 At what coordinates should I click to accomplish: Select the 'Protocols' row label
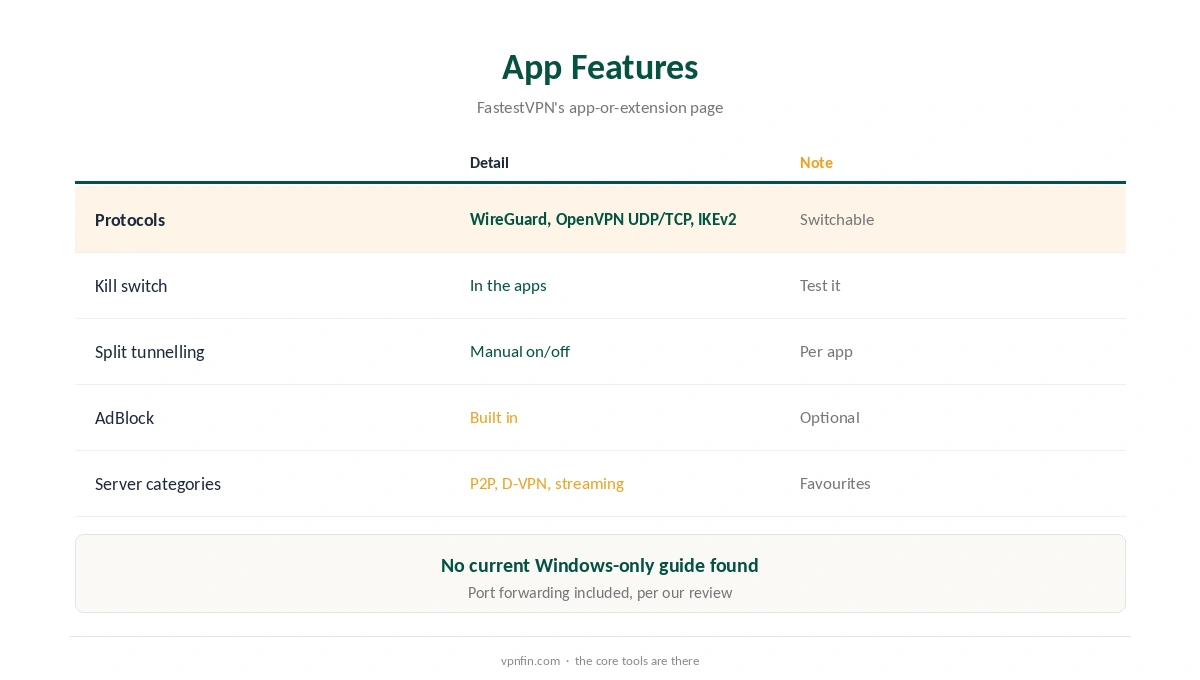click(130, 220)
